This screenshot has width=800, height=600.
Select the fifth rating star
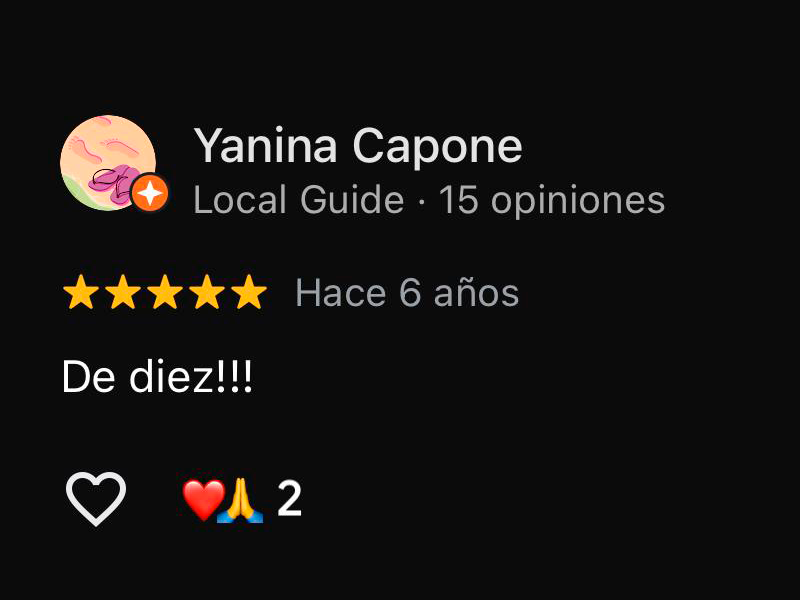[249, 292]
